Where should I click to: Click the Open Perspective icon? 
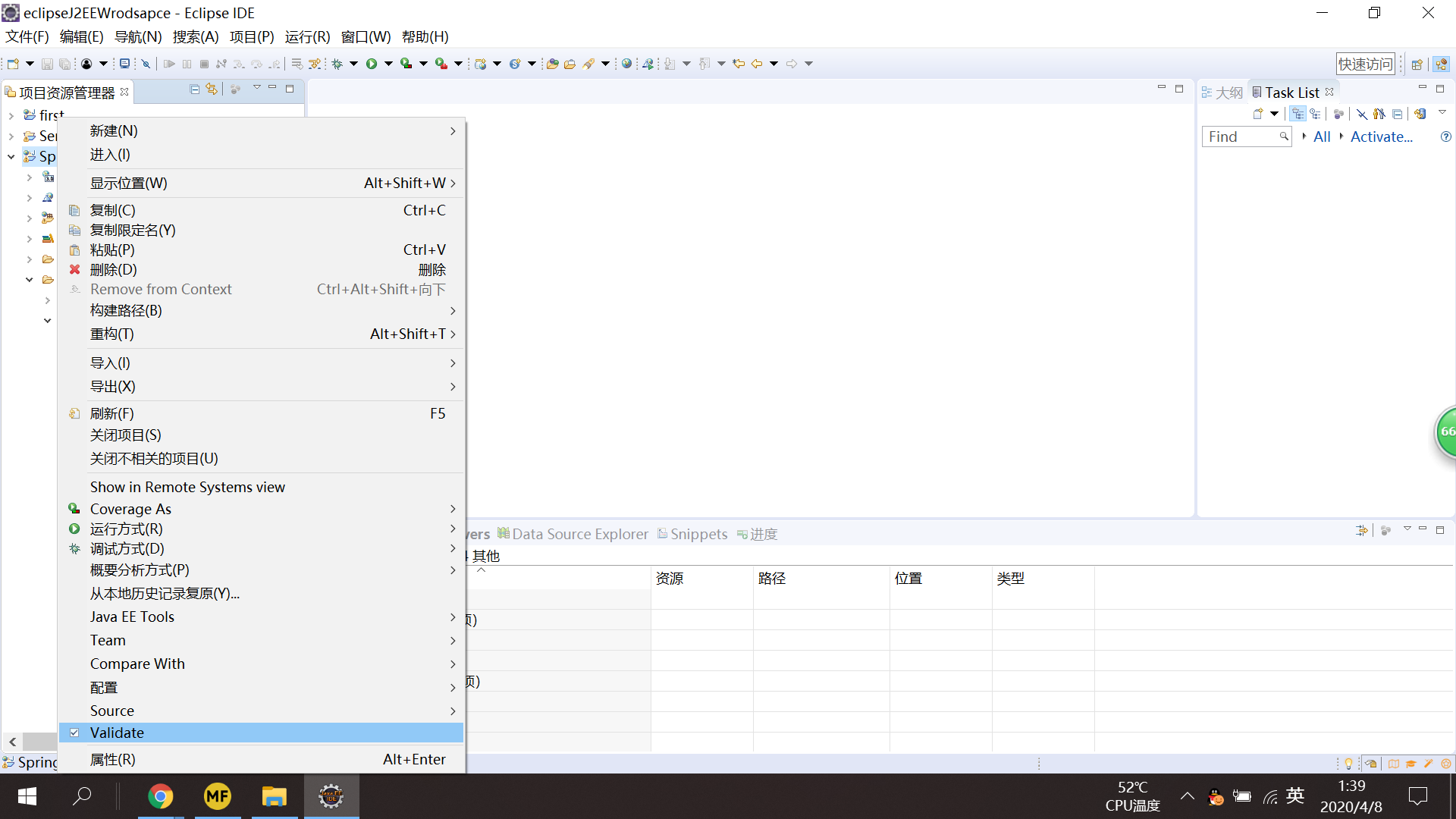[x=1417, y=64]
